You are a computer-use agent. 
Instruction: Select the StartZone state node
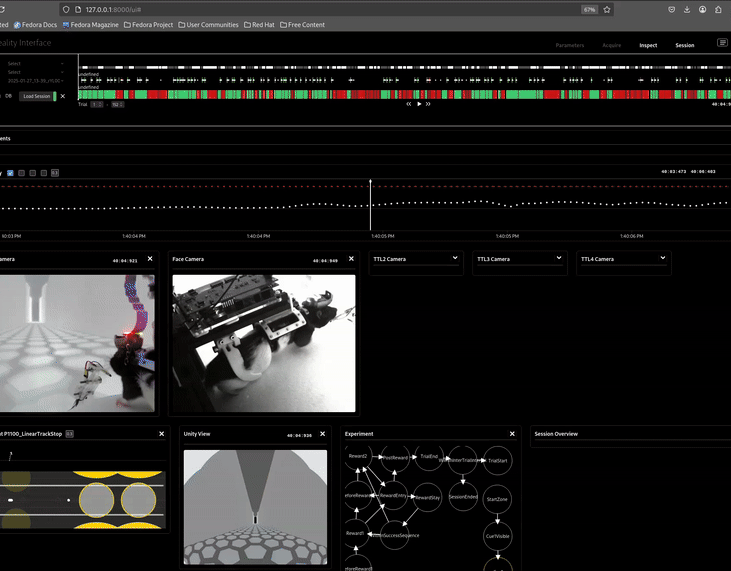pos(497,499)
